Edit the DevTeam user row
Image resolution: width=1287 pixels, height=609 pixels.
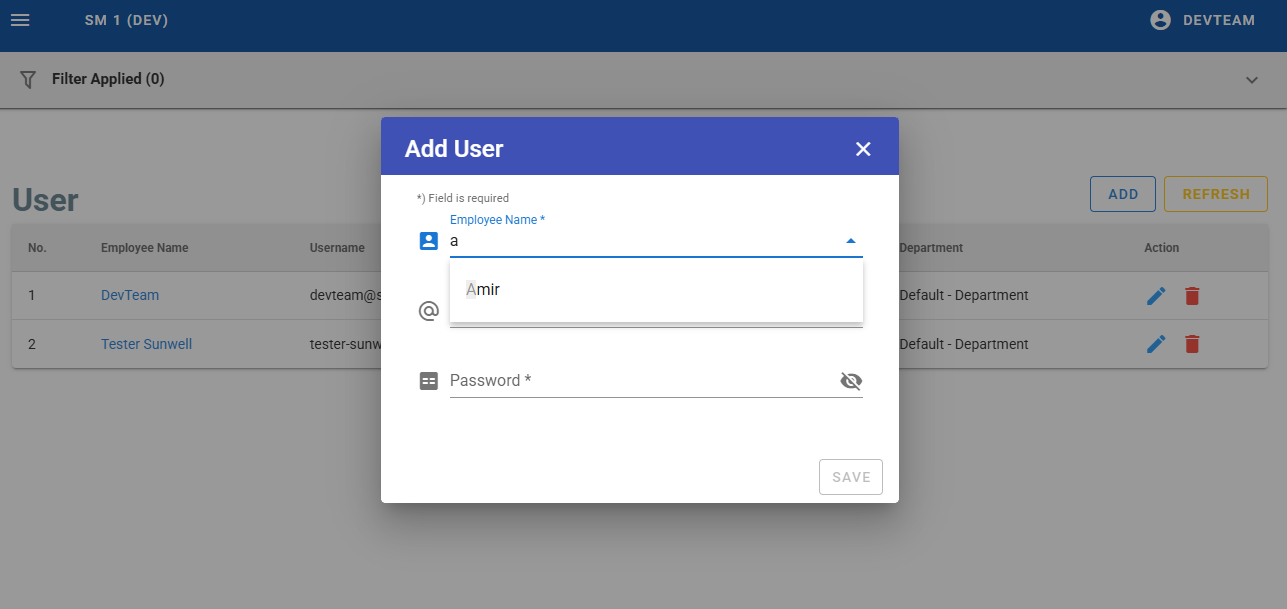pos(1156,296)
